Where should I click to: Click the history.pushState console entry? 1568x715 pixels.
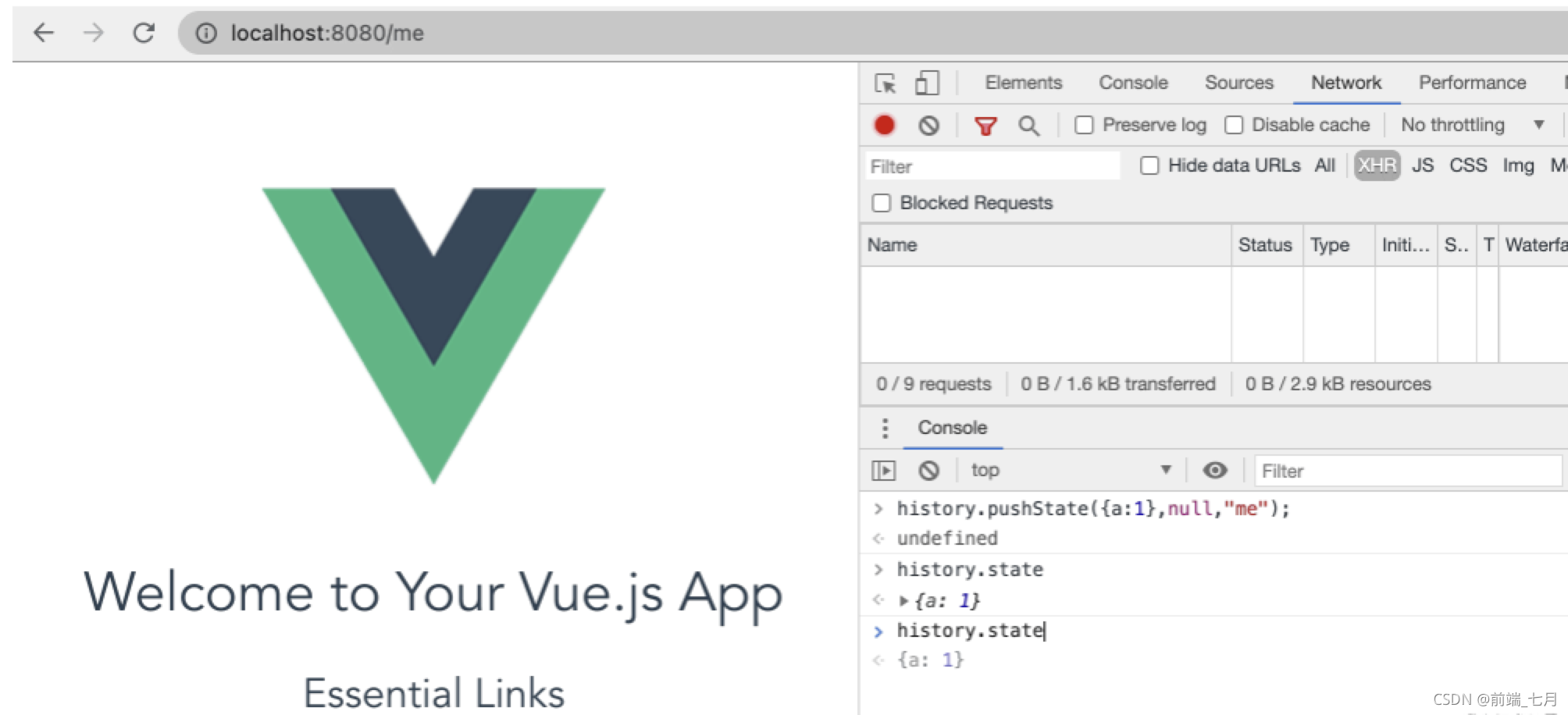point(1093,509)
